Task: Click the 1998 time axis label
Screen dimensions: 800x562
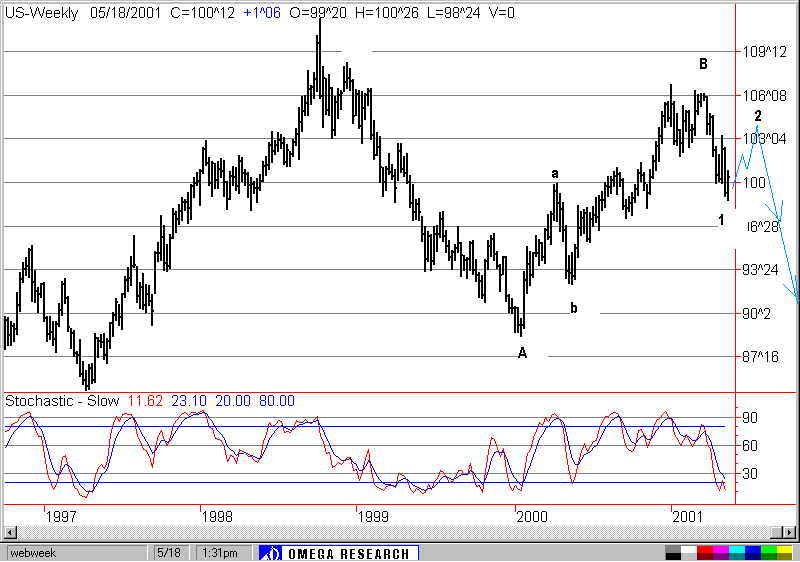Action: point(217,517)
